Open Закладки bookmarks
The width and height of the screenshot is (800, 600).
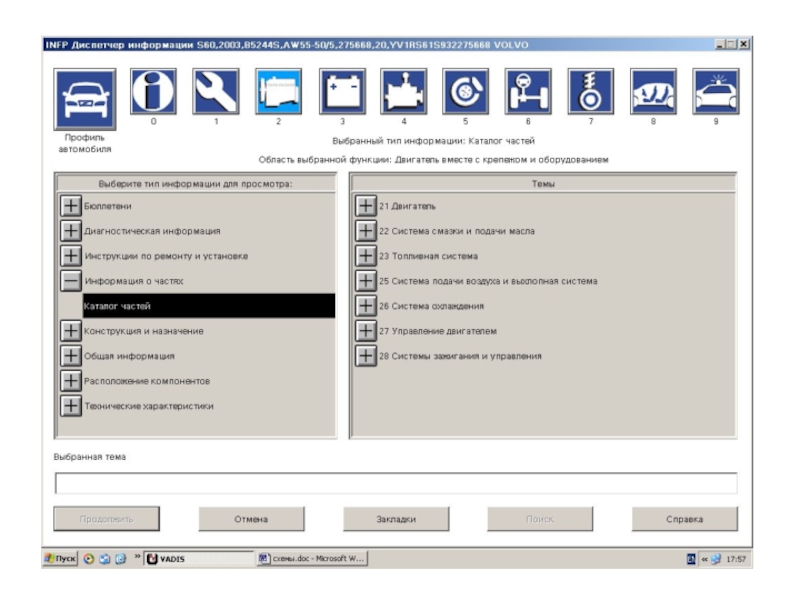coord(396,519)
